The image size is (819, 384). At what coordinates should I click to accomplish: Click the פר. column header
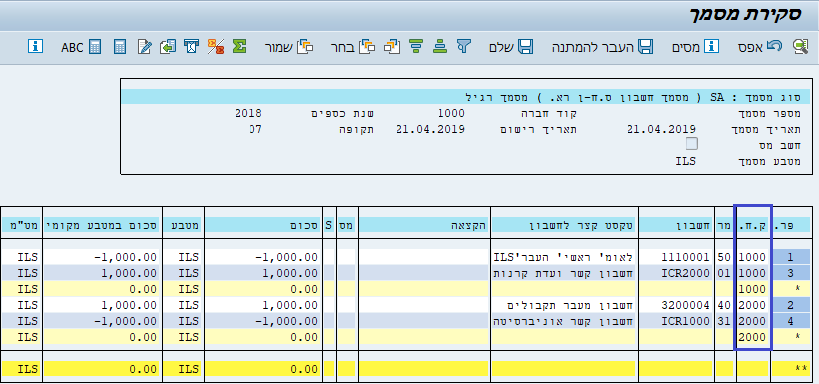coord(791,225)
